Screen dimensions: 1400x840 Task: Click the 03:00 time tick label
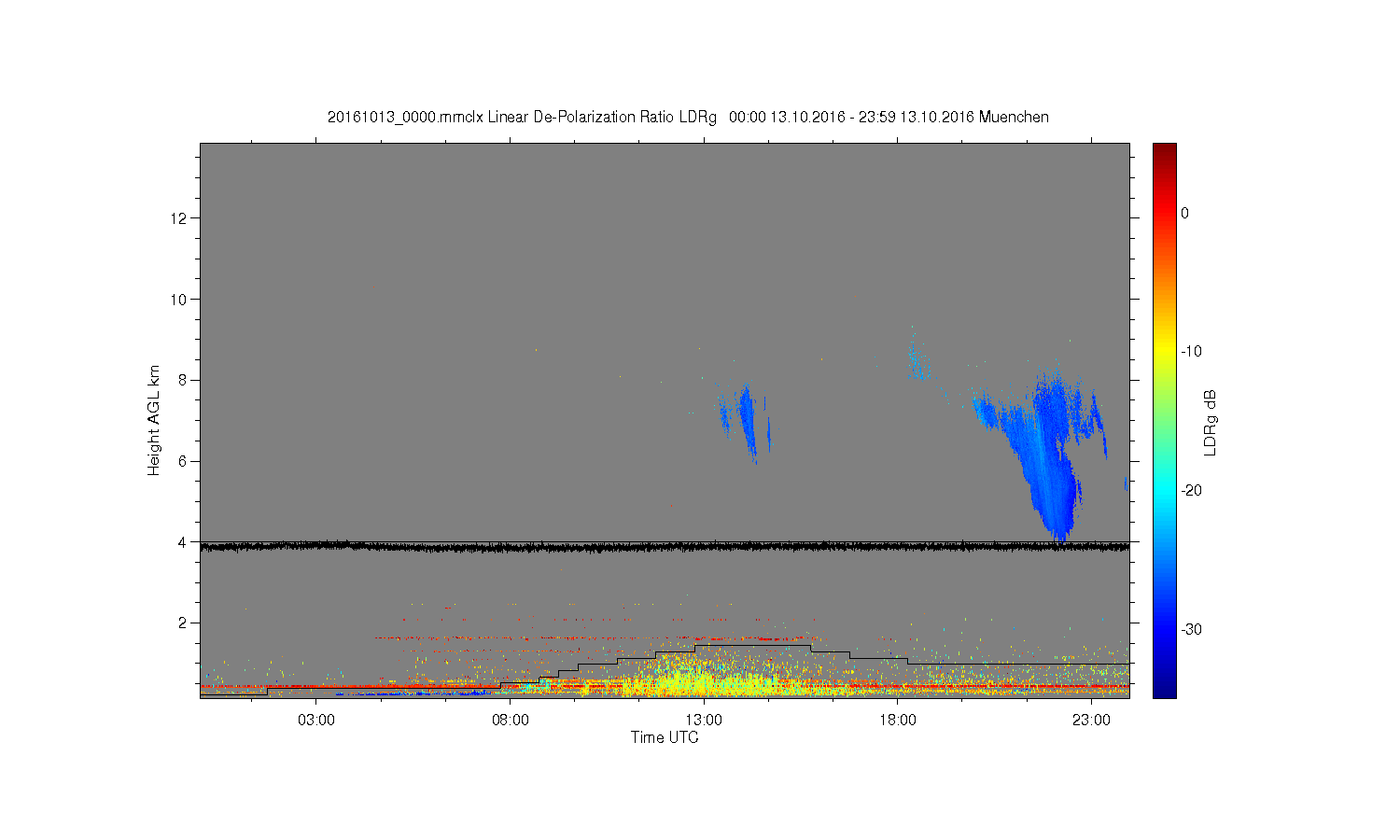click(x=315, y=720)
